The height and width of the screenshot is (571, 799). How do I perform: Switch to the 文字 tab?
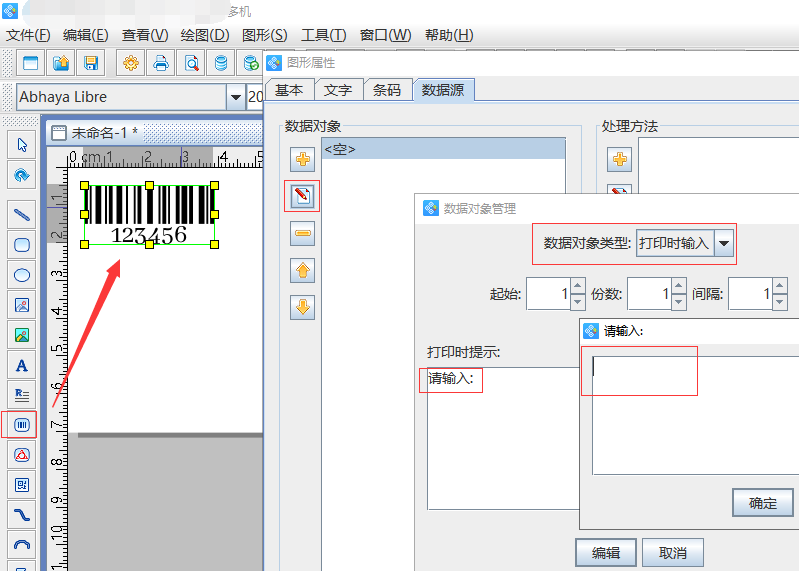[x=338, y=90]
